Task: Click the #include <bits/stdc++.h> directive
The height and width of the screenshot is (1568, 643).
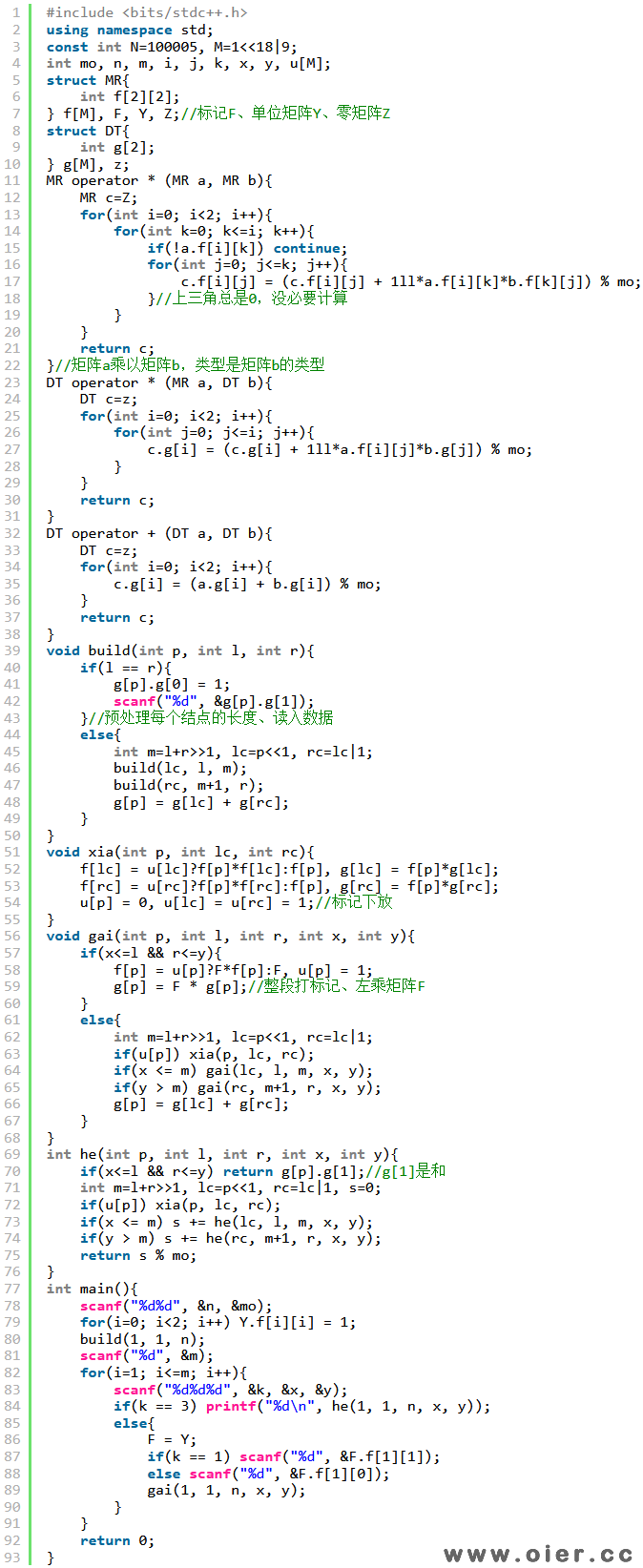Action: [x=147, y=12]
